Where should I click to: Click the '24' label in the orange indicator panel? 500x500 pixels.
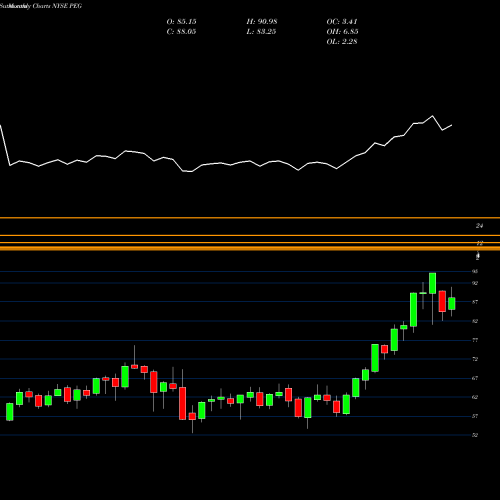(479, 226)
